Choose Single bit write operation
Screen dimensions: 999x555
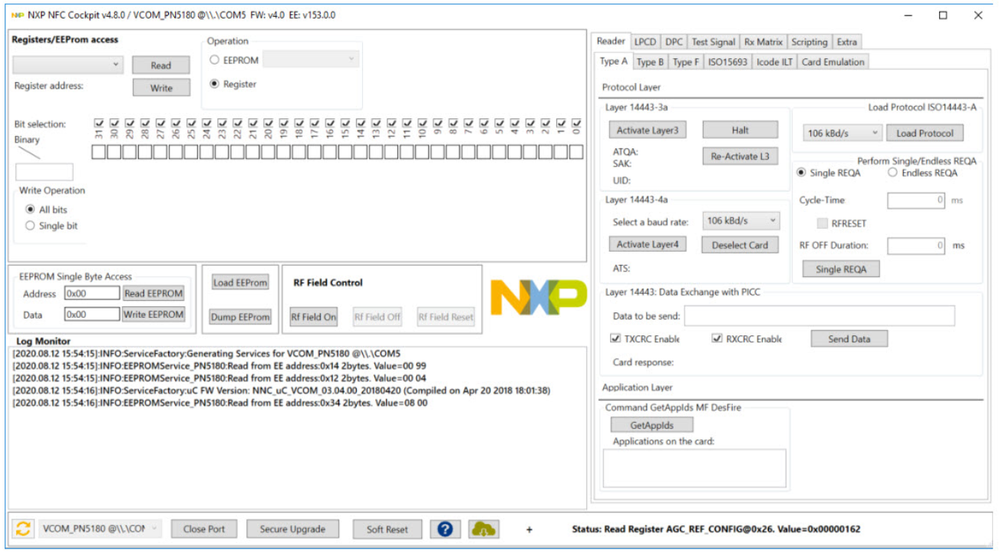click(x=30, y=226)
